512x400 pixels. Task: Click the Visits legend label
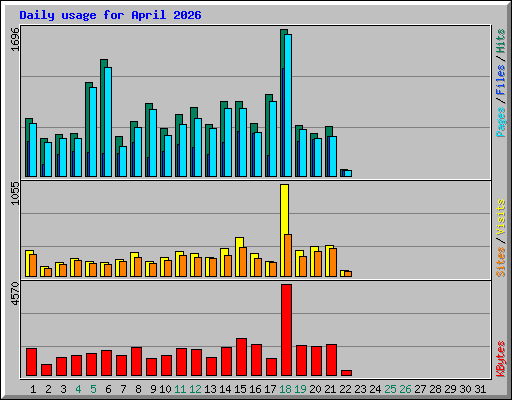501,218
